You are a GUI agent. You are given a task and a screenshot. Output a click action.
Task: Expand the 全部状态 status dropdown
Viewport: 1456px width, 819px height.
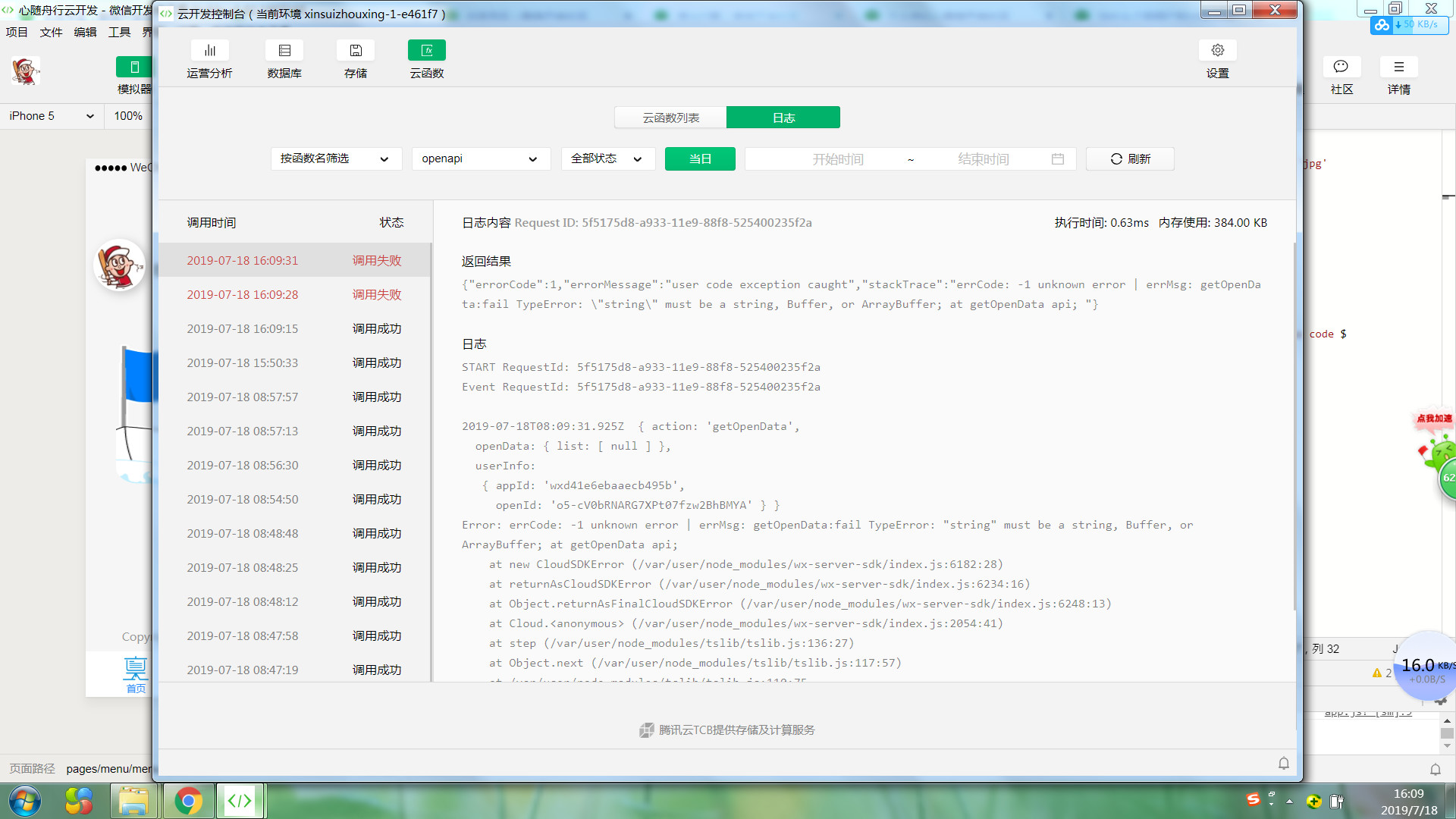pyautogui.click(x=607, y=159)
